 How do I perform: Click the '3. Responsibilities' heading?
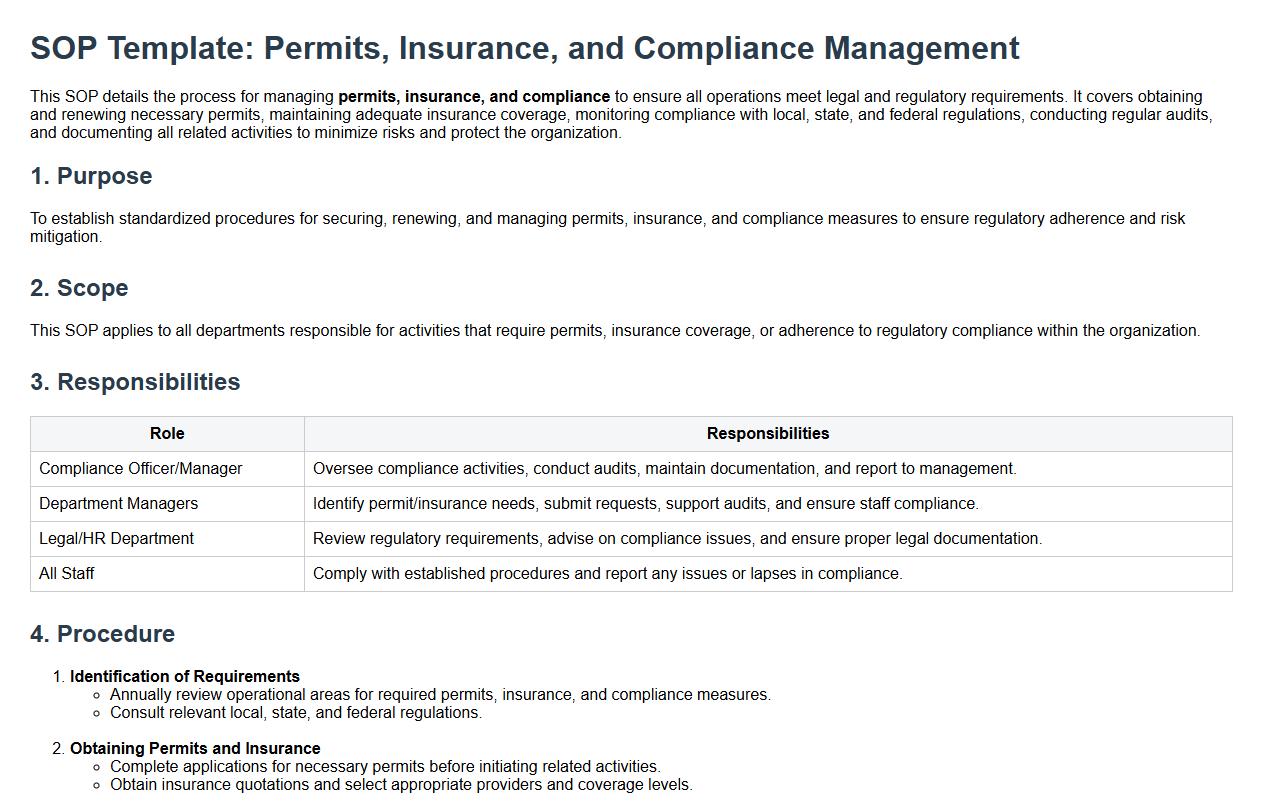click(135, 382)
